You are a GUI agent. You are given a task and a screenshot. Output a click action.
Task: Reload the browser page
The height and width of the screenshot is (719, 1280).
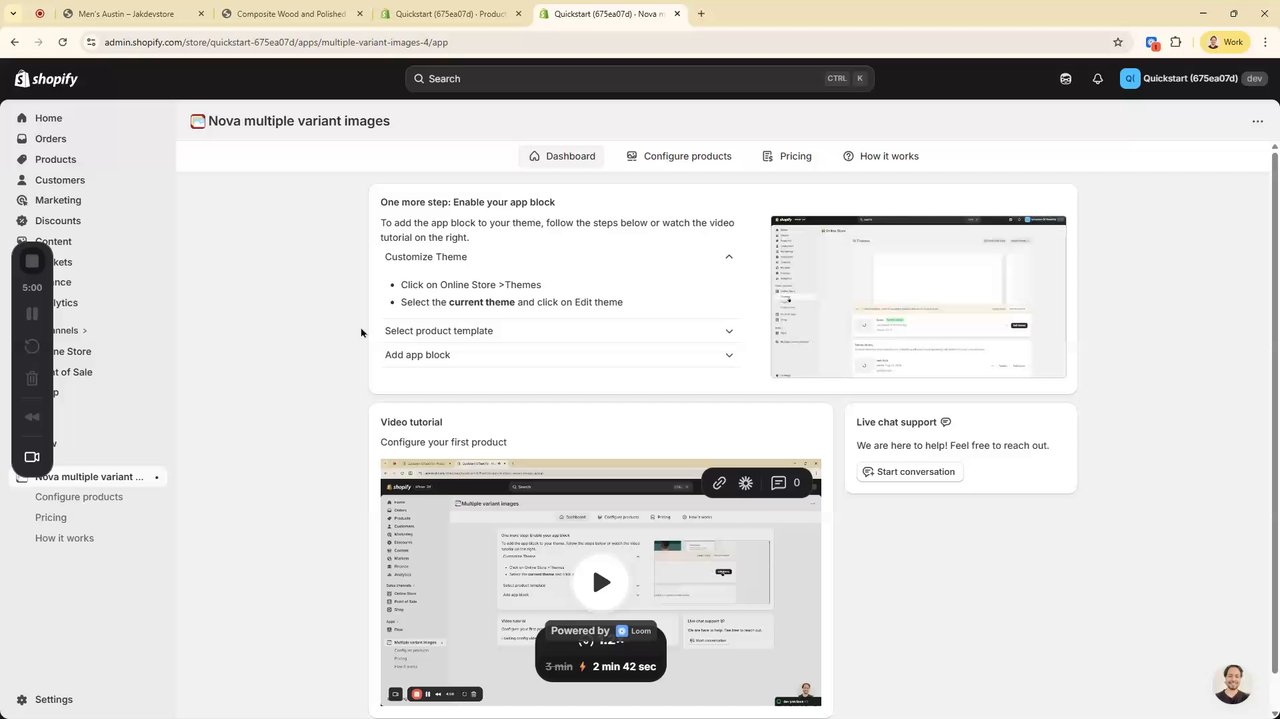point(62,42)
